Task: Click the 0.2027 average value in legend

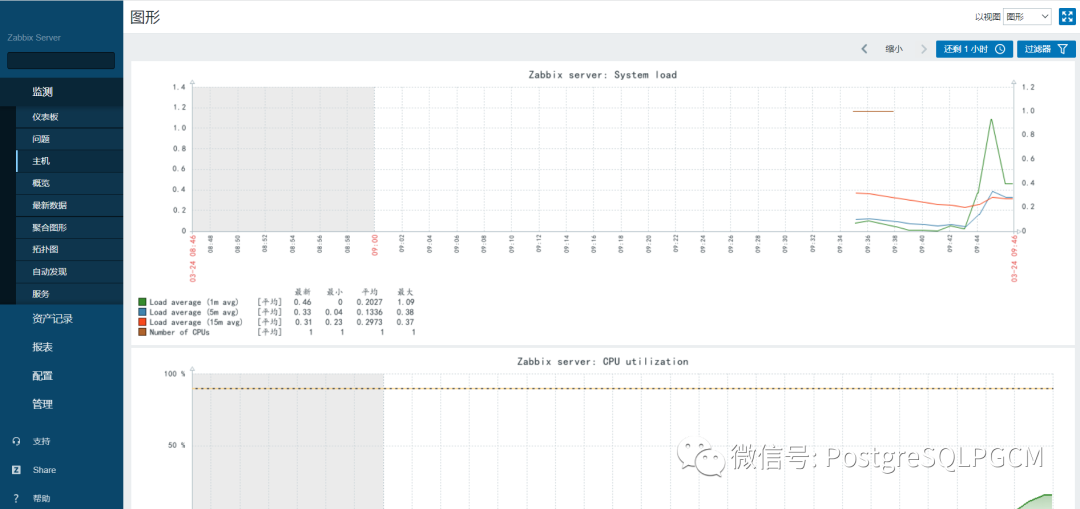Action: click(369, 302)
